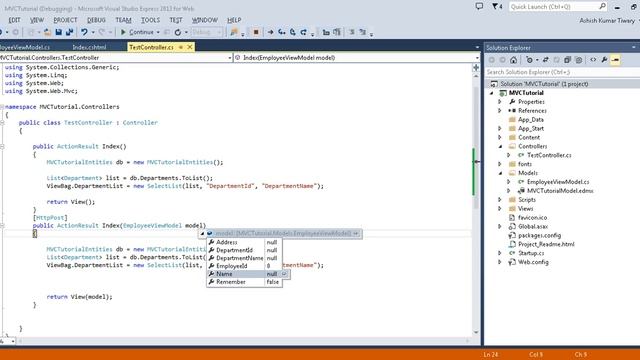
Task: Click the Restart debugging icon
Action: tap(178, 32)
